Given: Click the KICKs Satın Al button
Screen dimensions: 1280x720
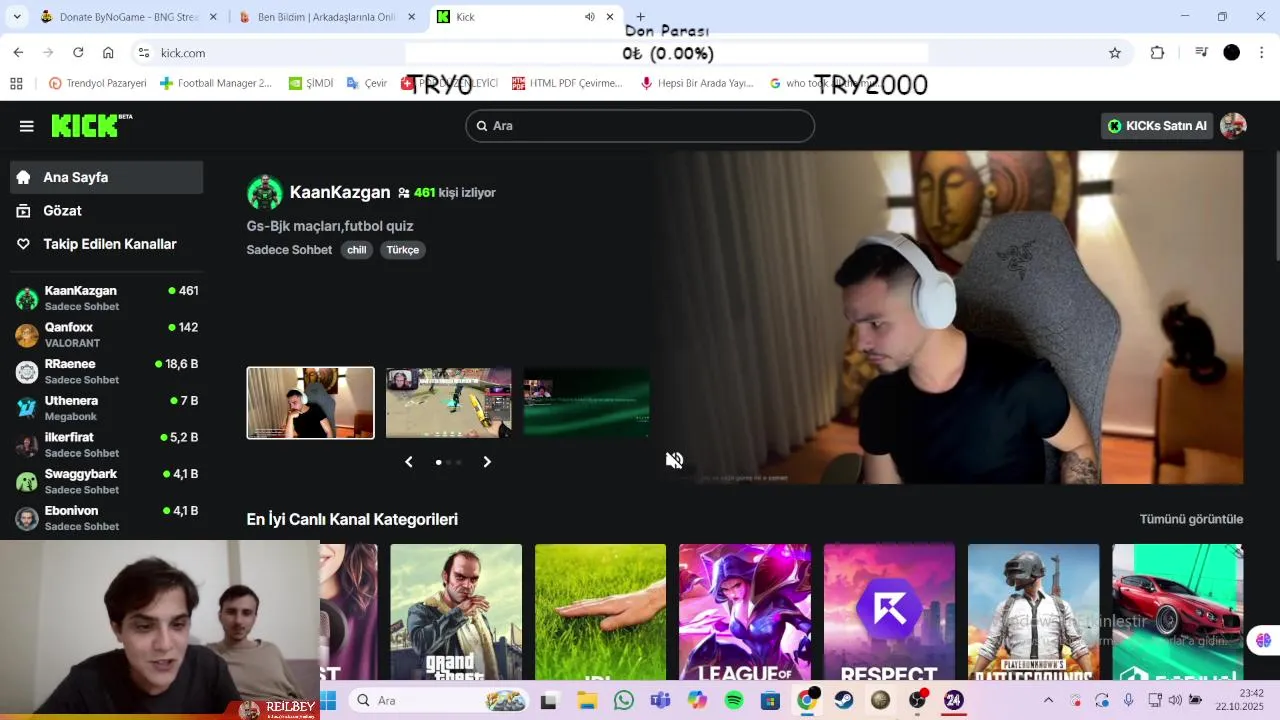Looking at the screenshot, I should pos(1156,126).
